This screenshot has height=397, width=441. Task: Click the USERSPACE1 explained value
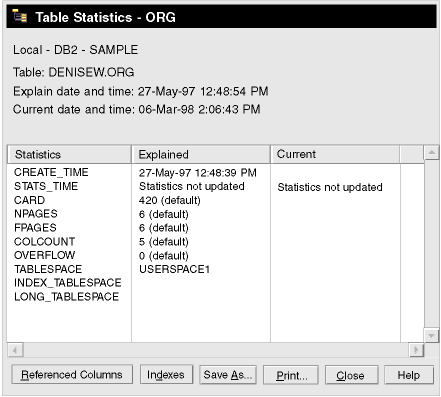pos(174,269)
